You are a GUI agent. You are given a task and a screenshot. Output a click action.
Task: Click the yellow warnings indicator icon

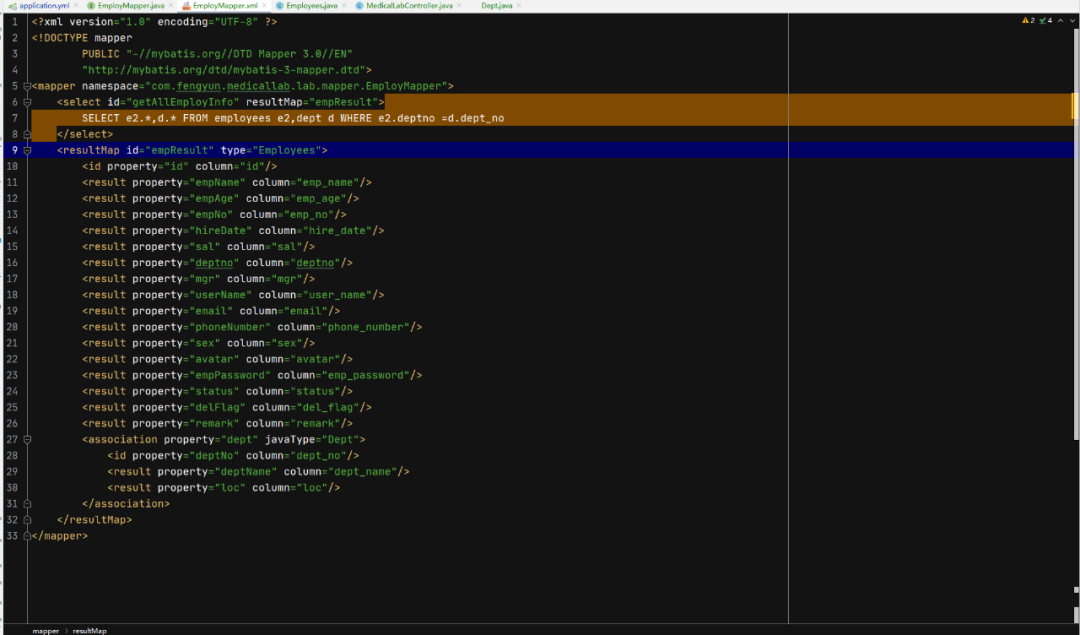1028,21
